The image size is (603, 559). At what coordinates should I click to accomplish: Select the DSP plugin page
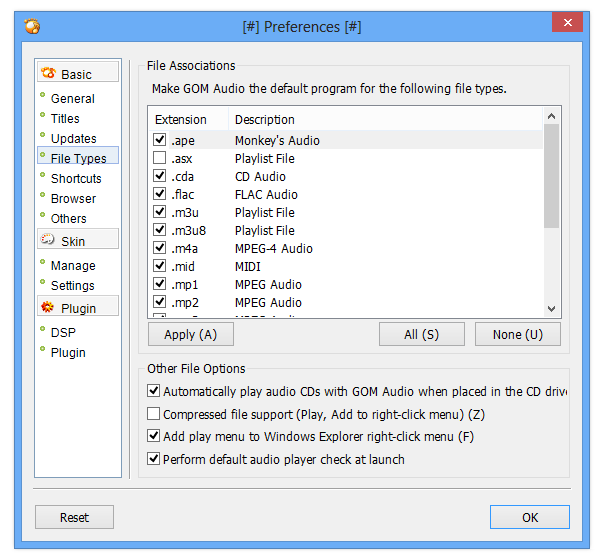[63, 332]
